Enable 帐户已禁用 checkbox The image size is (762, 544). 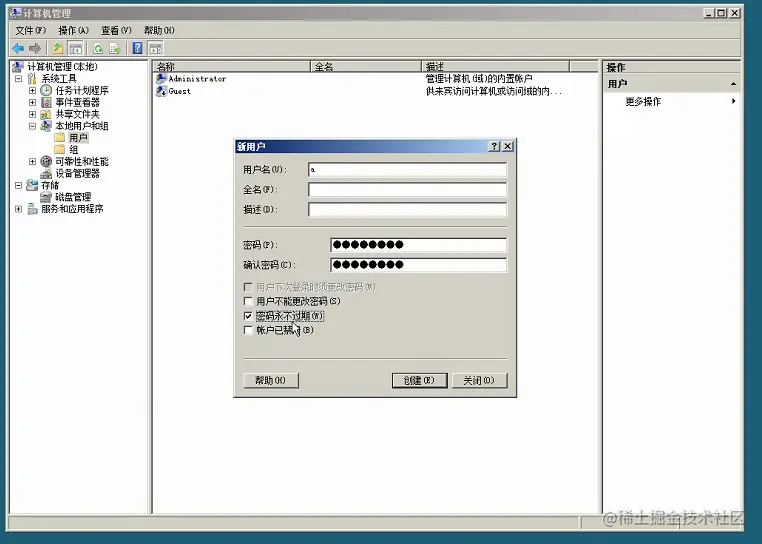tap(248, 330)
